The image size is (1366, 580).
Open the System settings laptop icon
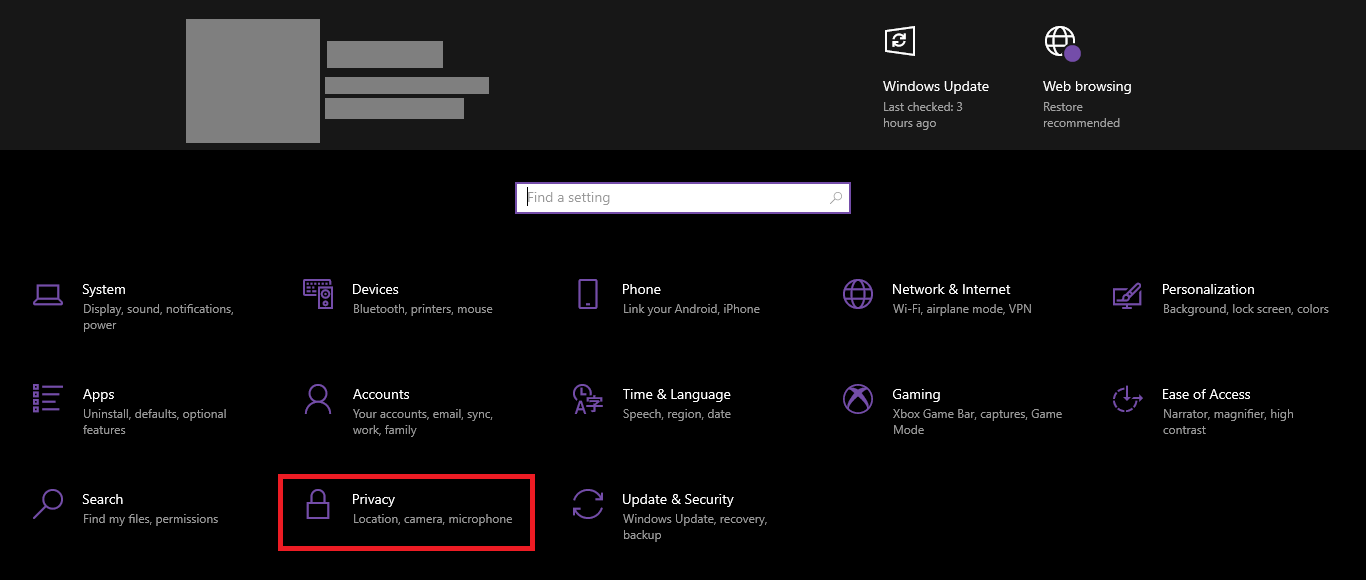[48, 295]
